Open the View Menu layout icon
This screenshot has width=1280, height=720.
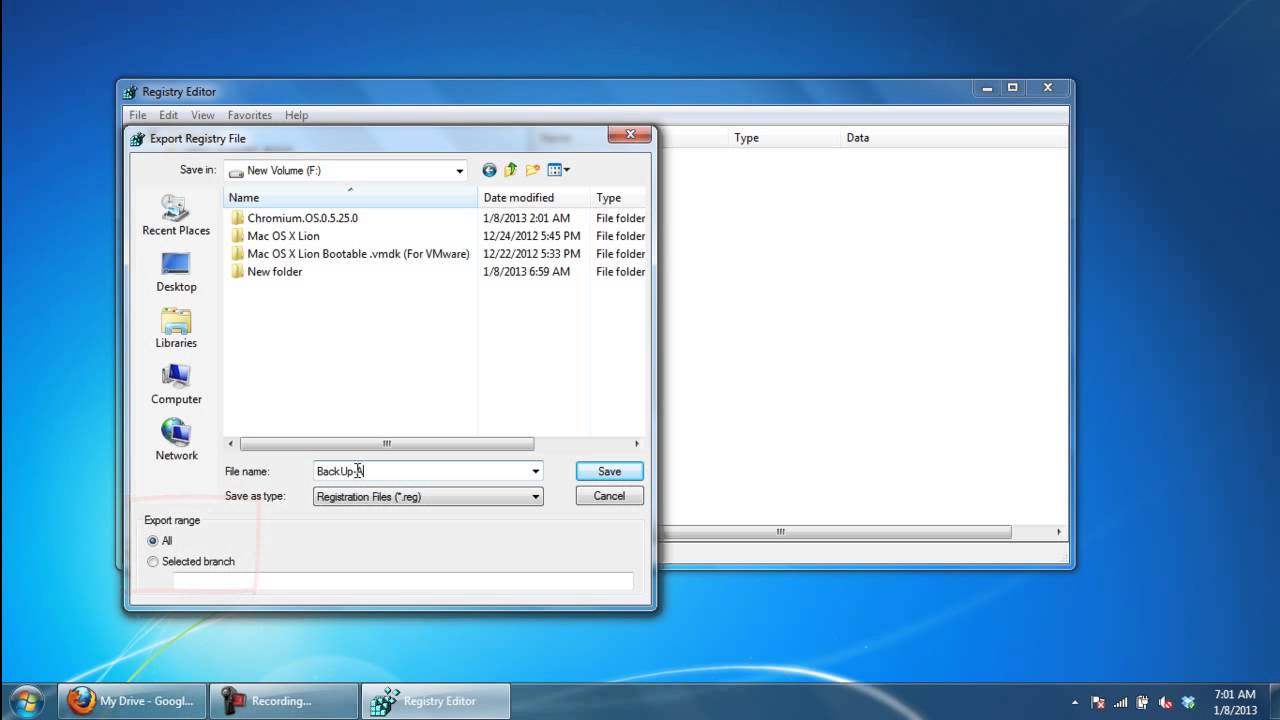tap(554, 170)
